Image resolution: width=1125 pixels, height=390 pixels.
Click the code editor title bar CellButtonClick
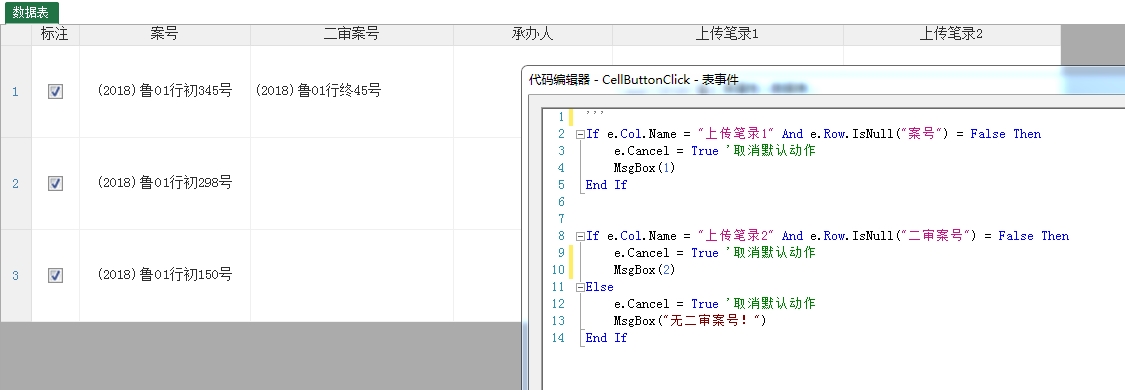[634, 80]
